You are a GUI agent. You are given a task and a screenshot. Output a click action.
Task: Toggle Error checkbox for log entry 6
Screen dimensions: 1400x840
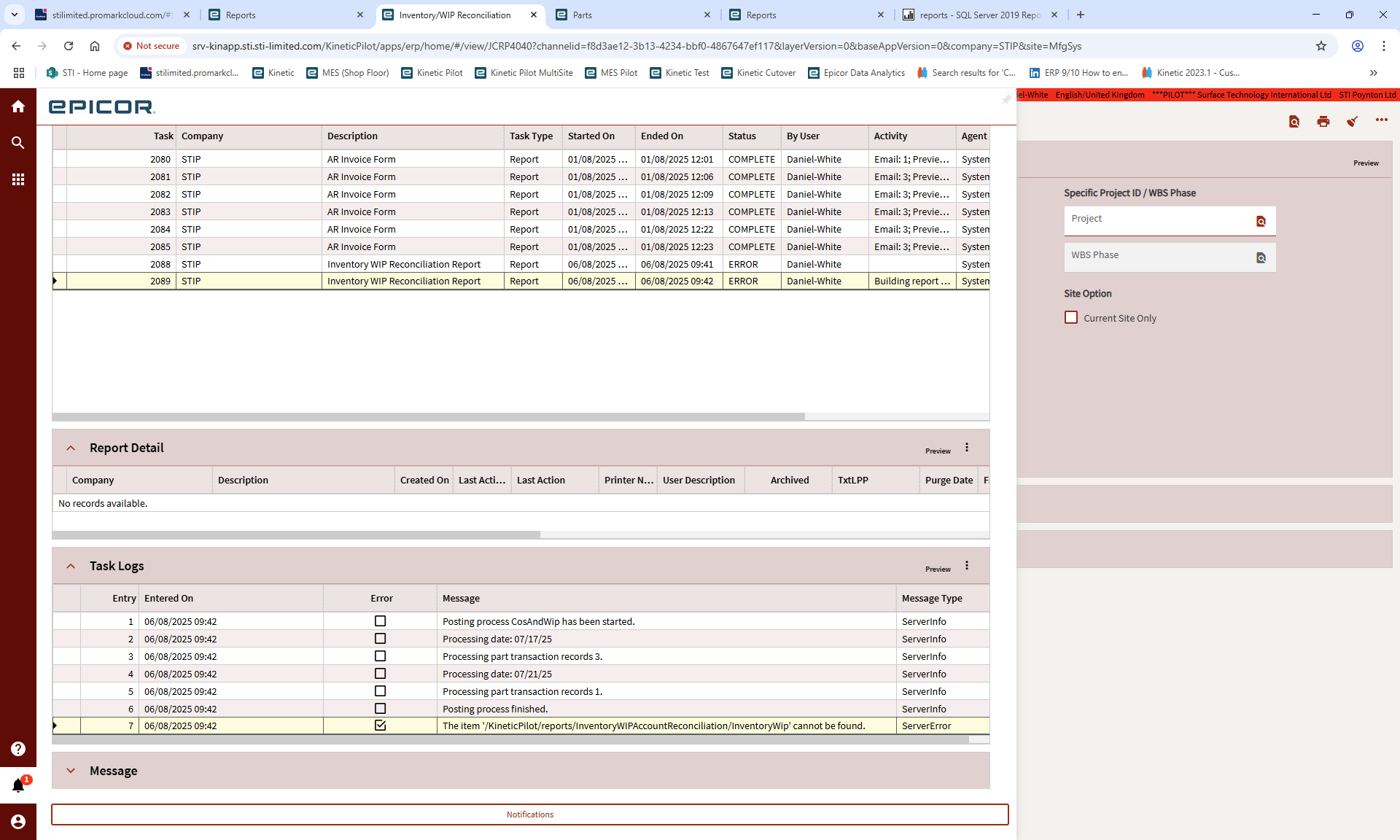tap(380, 709)
